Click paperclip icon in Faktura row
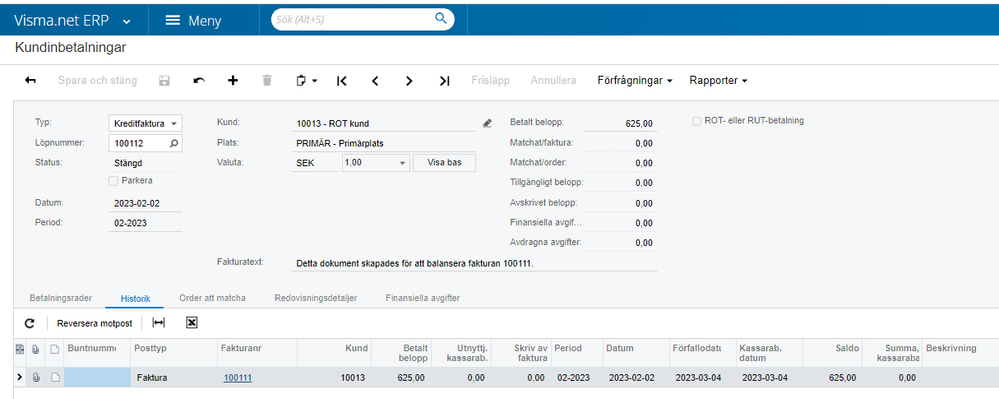 [x=36, y=377]
